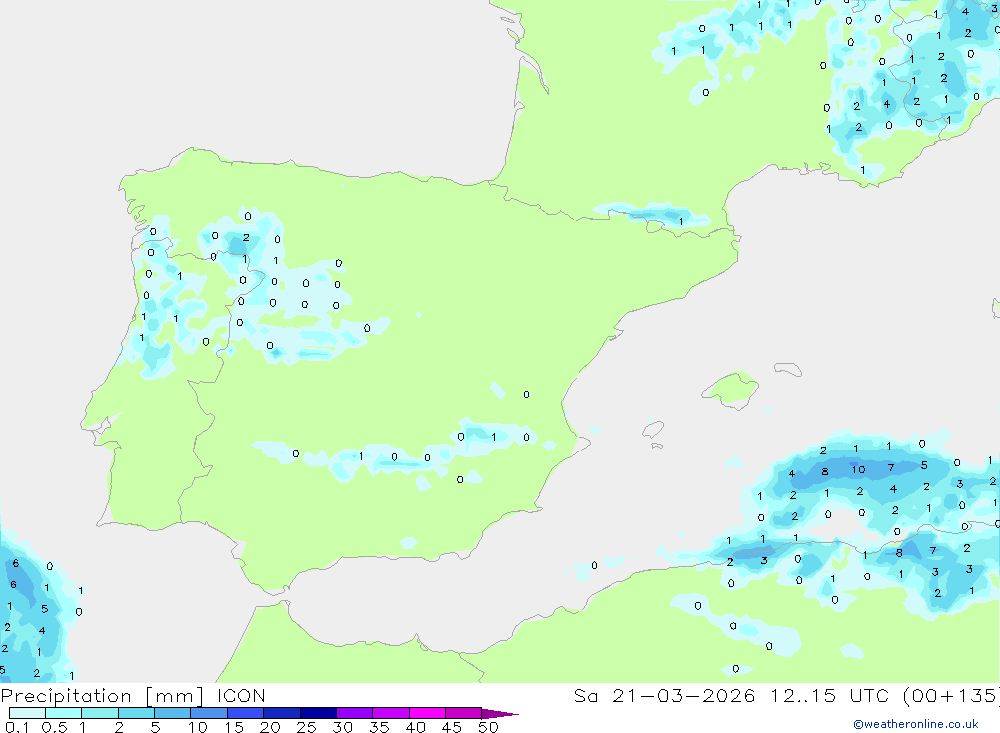
Task: Select the swatch between 45 and 50
Action: point(464,713)
